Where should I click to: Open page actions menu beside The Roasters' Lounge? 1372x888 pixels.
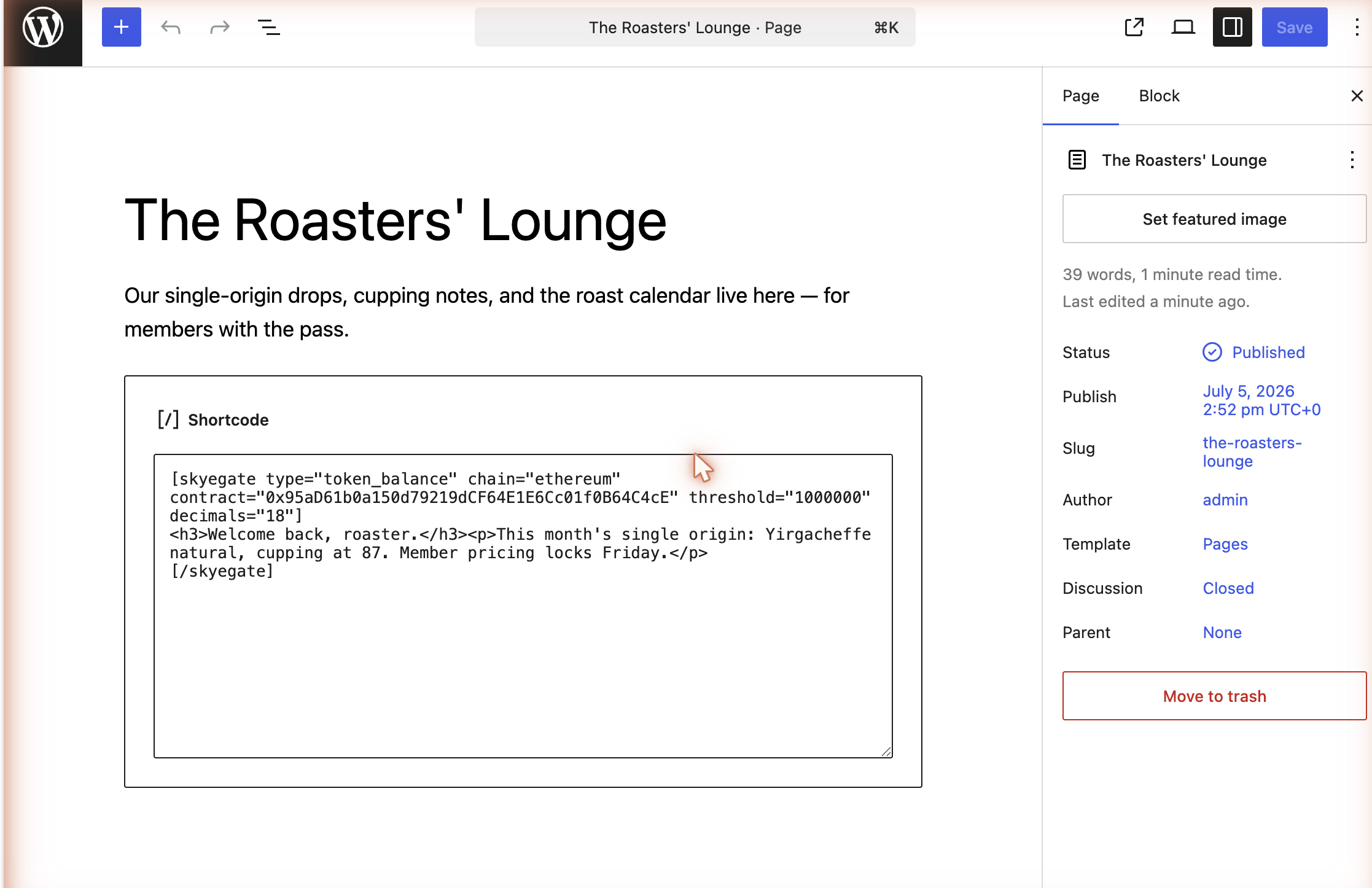tap(1352, 160)
